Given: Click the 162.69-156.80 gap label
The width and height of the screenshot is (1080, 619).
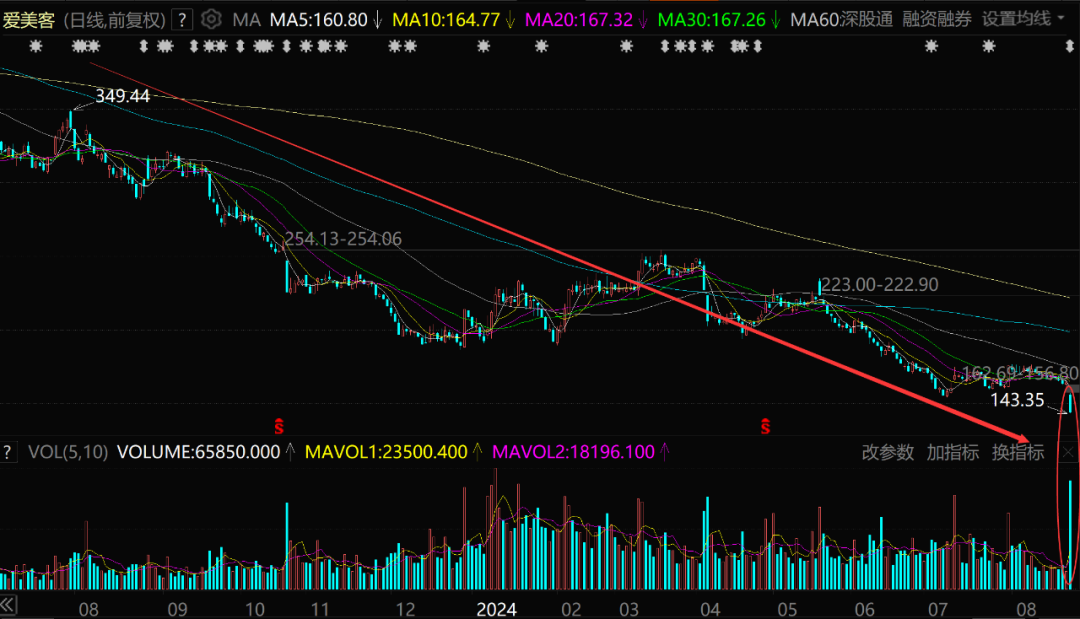Looking at the screenshot, I should [1020, 374].
